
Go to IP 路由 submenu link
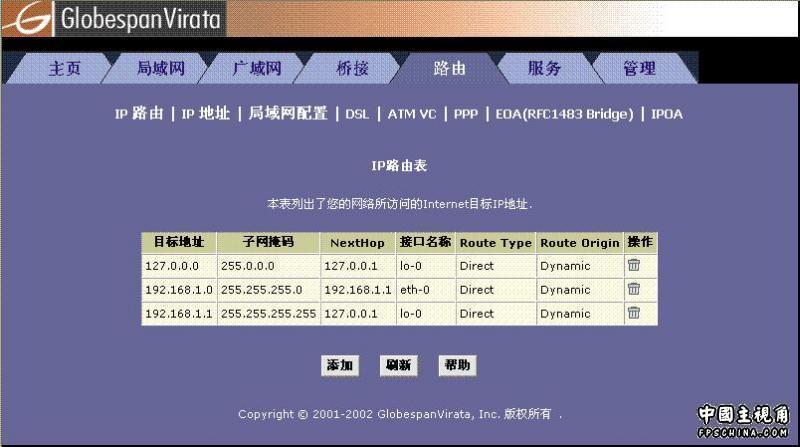(x=139, y=114)
